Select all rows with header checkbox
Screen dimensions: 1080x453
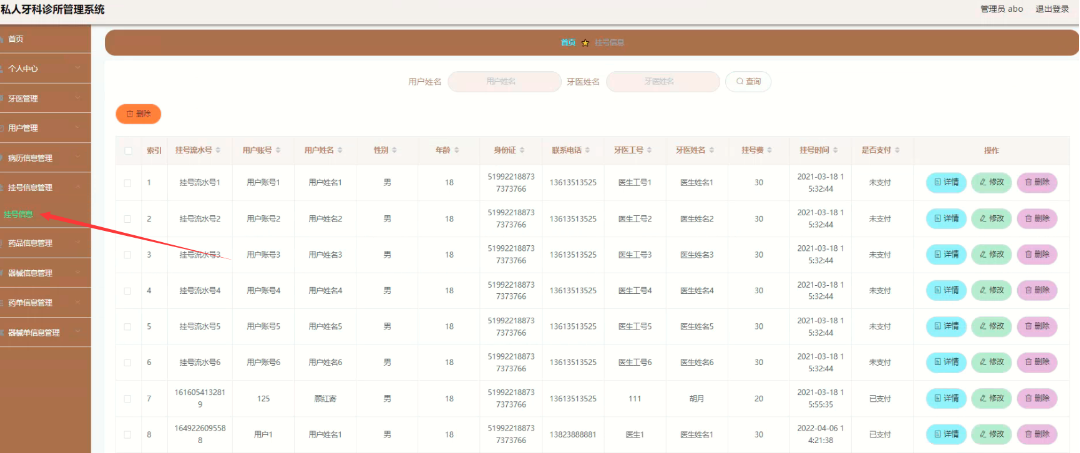pyautogui.click(x=127, y=151)
